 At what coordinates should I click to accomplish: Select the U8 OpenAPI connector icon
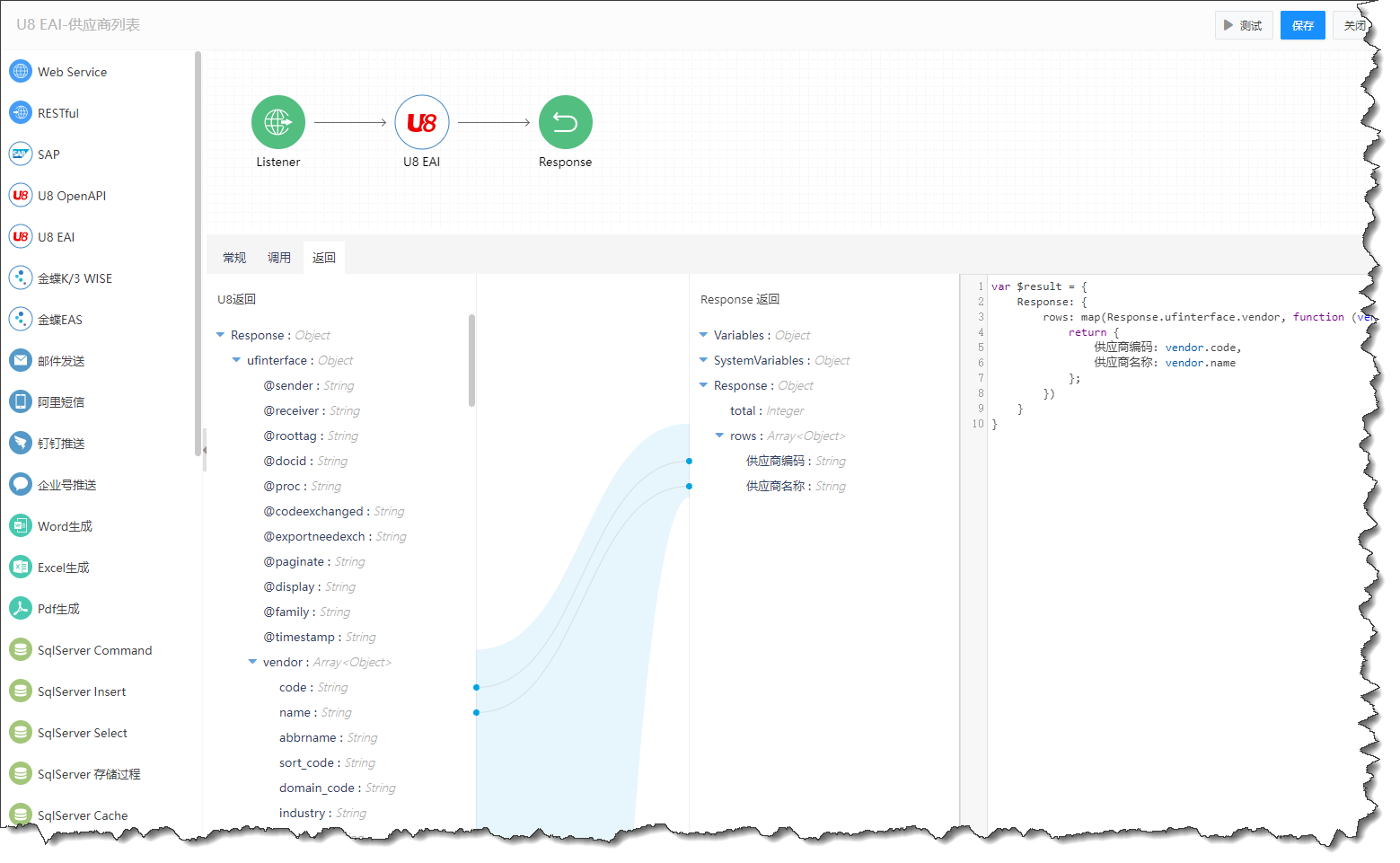click(x=21, y=195)
